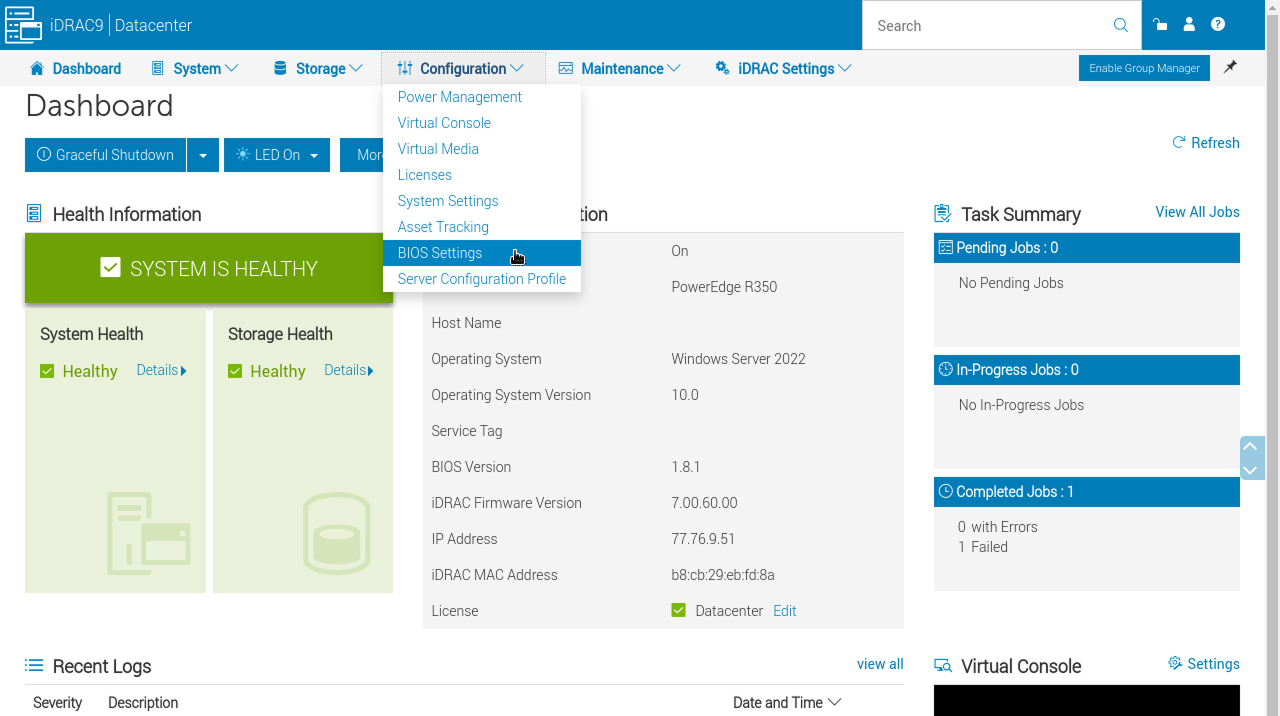Viewport: 1280px width, 716px height.
Task: Expand the Storage menu chevron
Action: 356,68
